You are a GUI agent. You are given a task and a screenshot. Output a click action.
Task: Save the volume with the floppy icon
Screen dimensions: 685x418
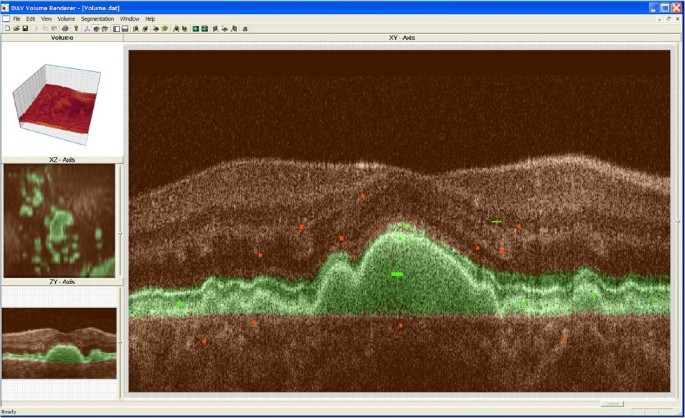24,28
